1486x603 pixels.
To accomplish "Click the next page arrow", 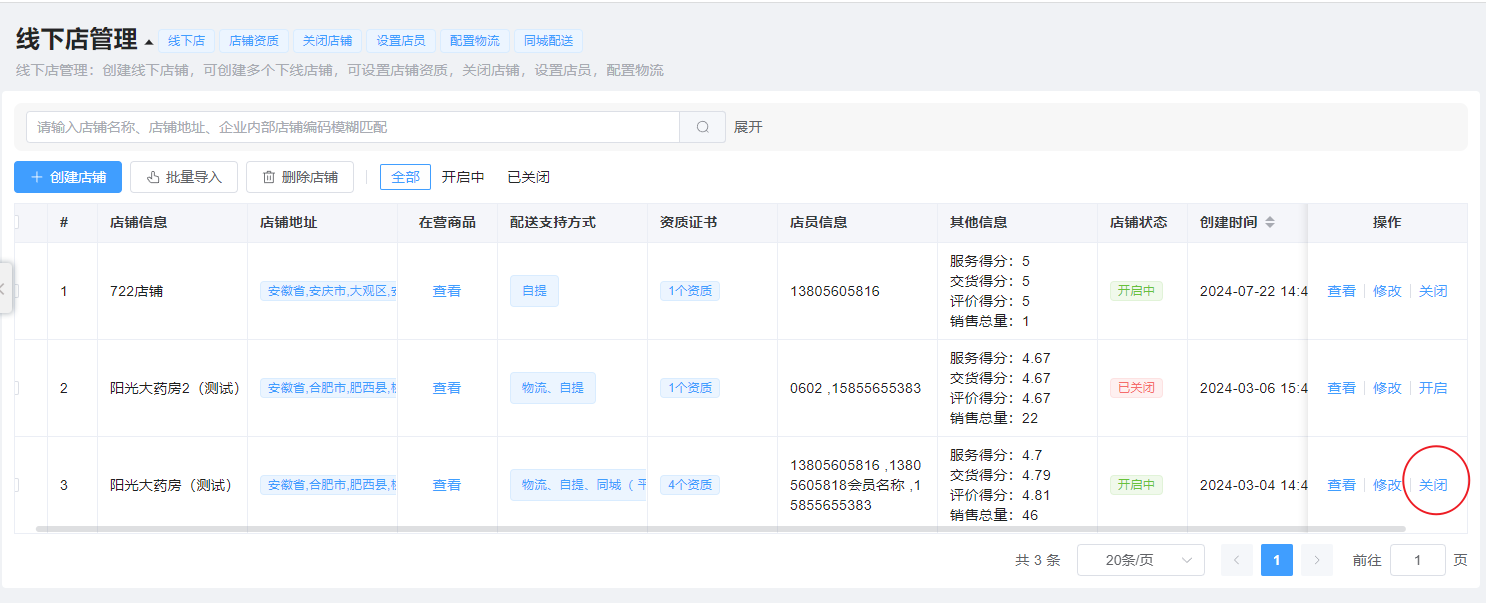I will [x=1317, y=560].
